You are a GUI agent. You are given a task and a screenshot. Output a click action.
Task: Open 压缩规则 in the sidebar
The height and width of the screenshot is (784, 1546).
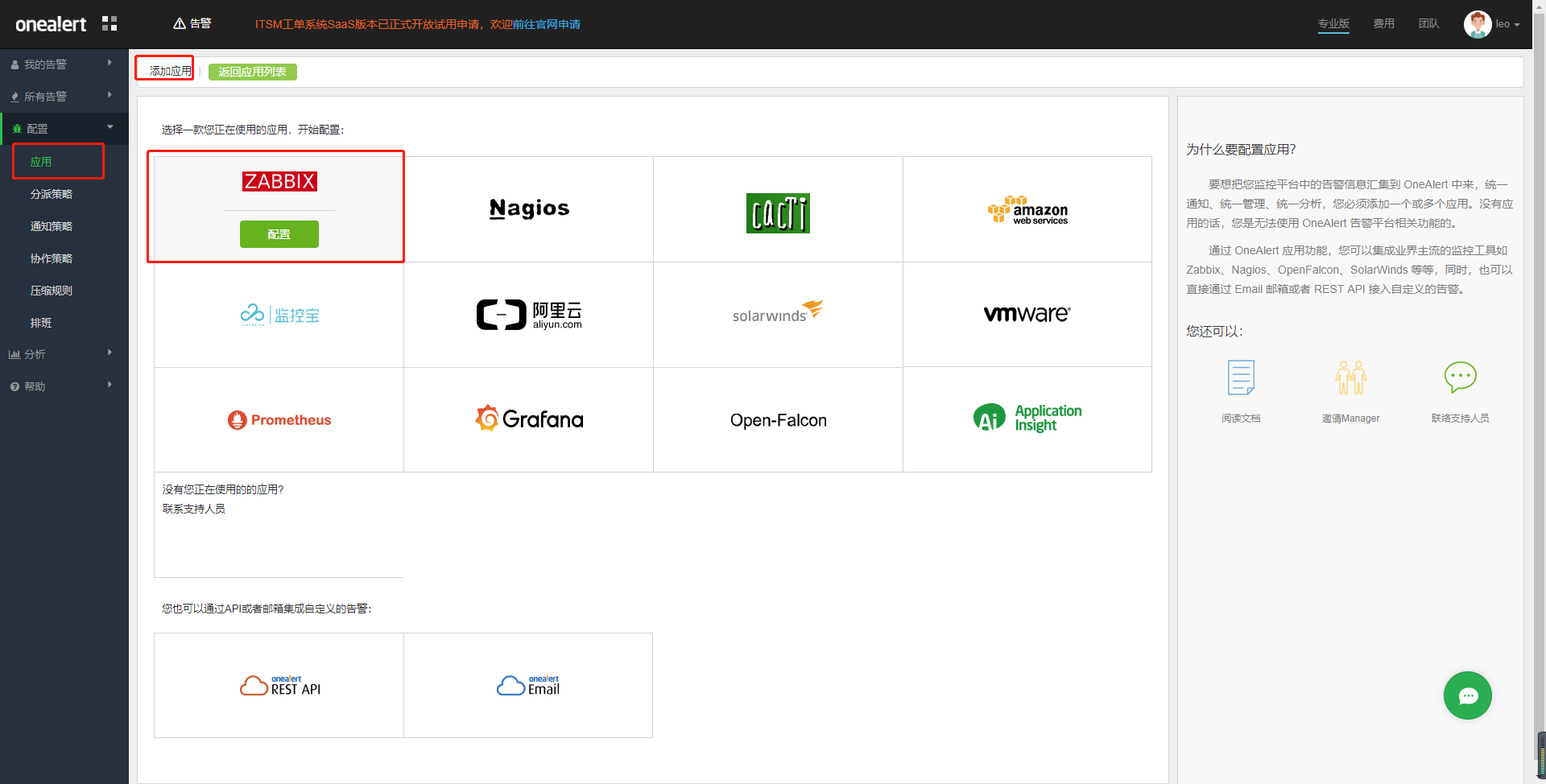[x=52, y=291]
